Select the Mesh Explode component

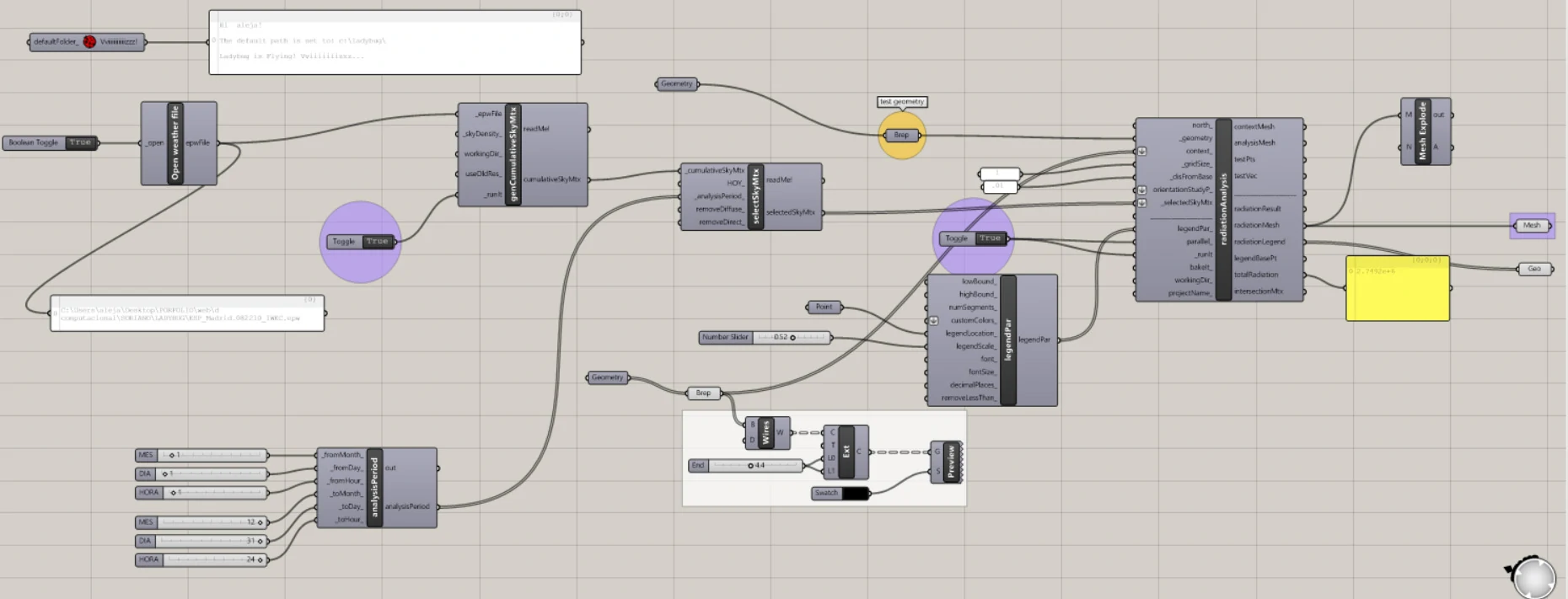(1424, 131)
